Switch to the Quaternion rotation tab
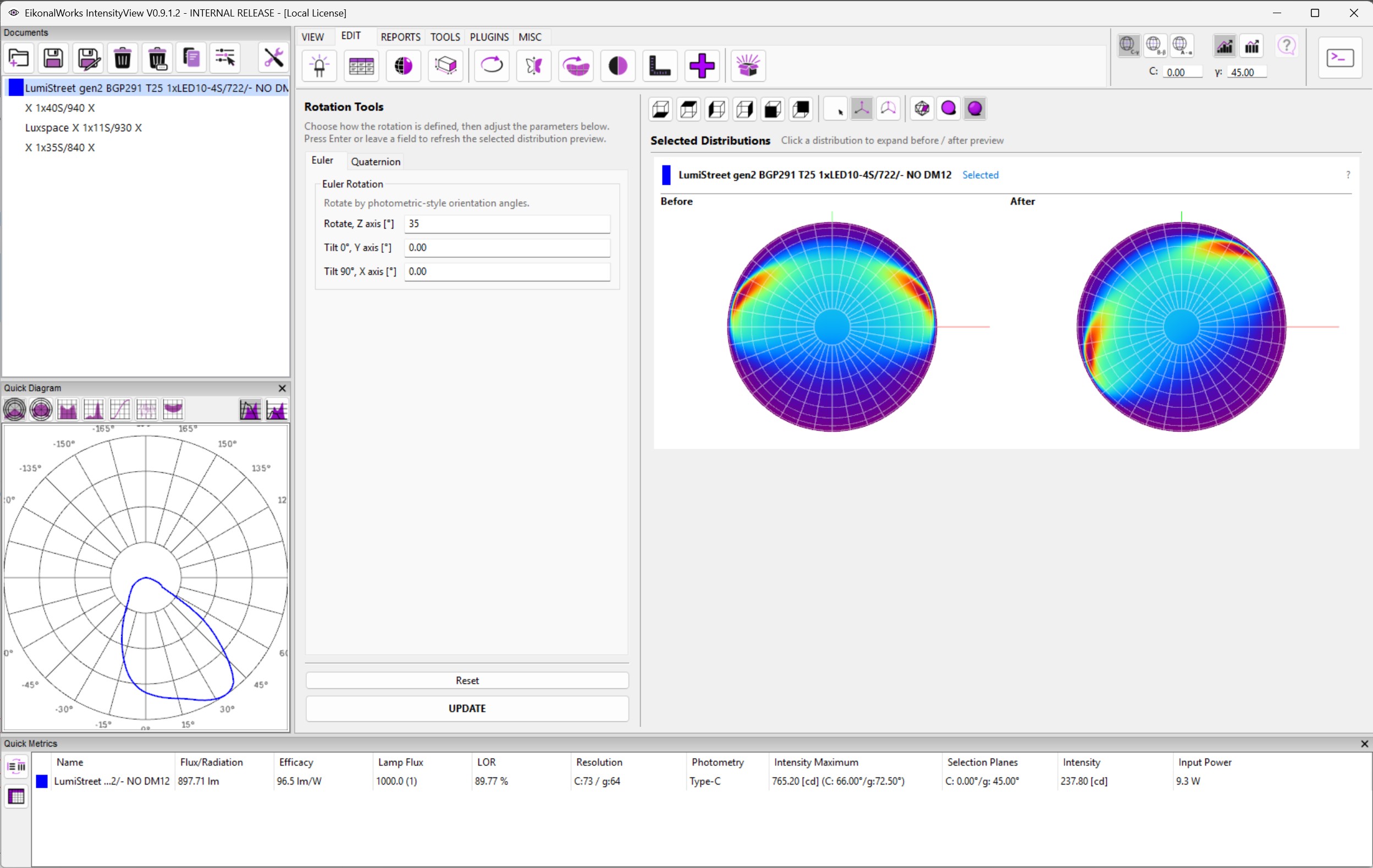 pyautogui.click(x=376, y=162)
